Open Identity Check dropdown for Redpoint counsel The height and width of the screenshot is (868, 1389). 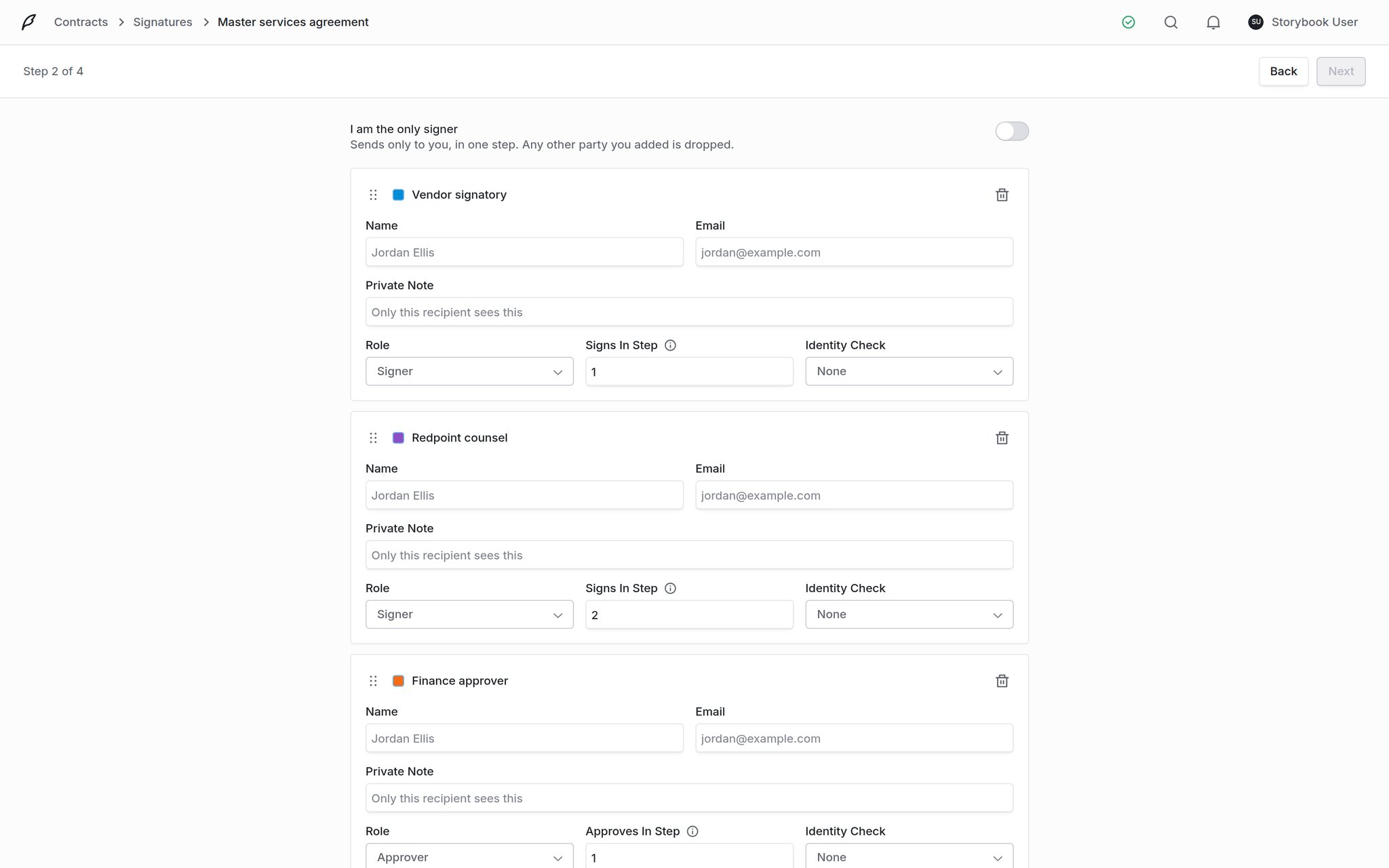click(x=909, y=614)
